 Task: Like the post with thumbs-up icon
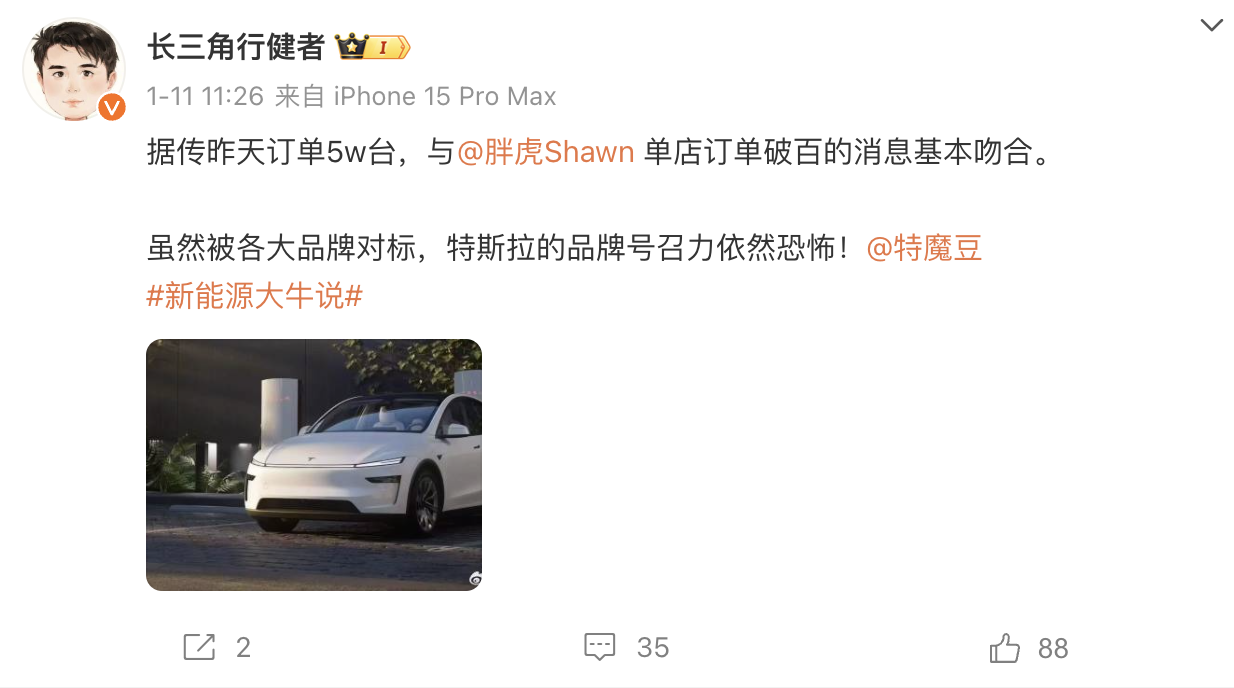(1004, 648)
